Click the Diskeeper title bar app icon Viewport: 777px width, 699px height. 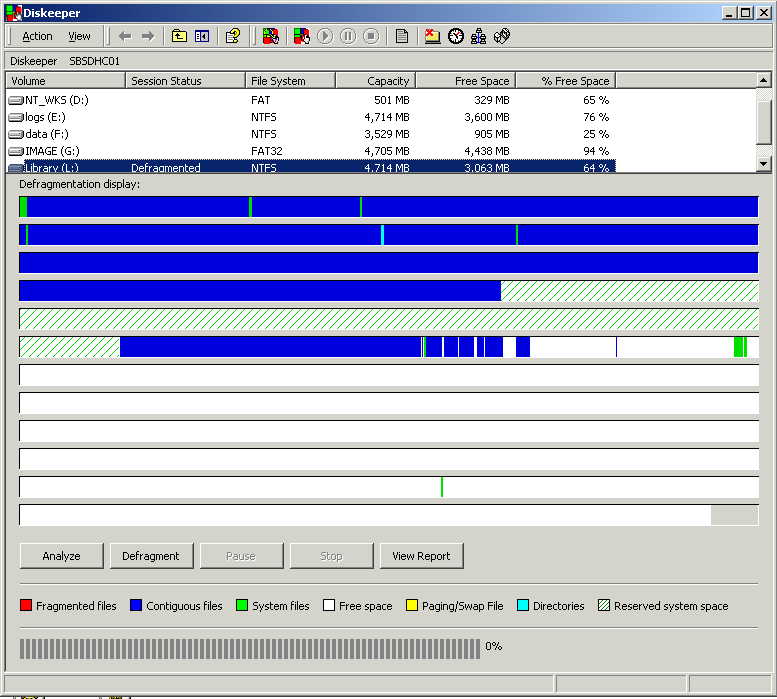pyautogui.click(x=13, y=12)
